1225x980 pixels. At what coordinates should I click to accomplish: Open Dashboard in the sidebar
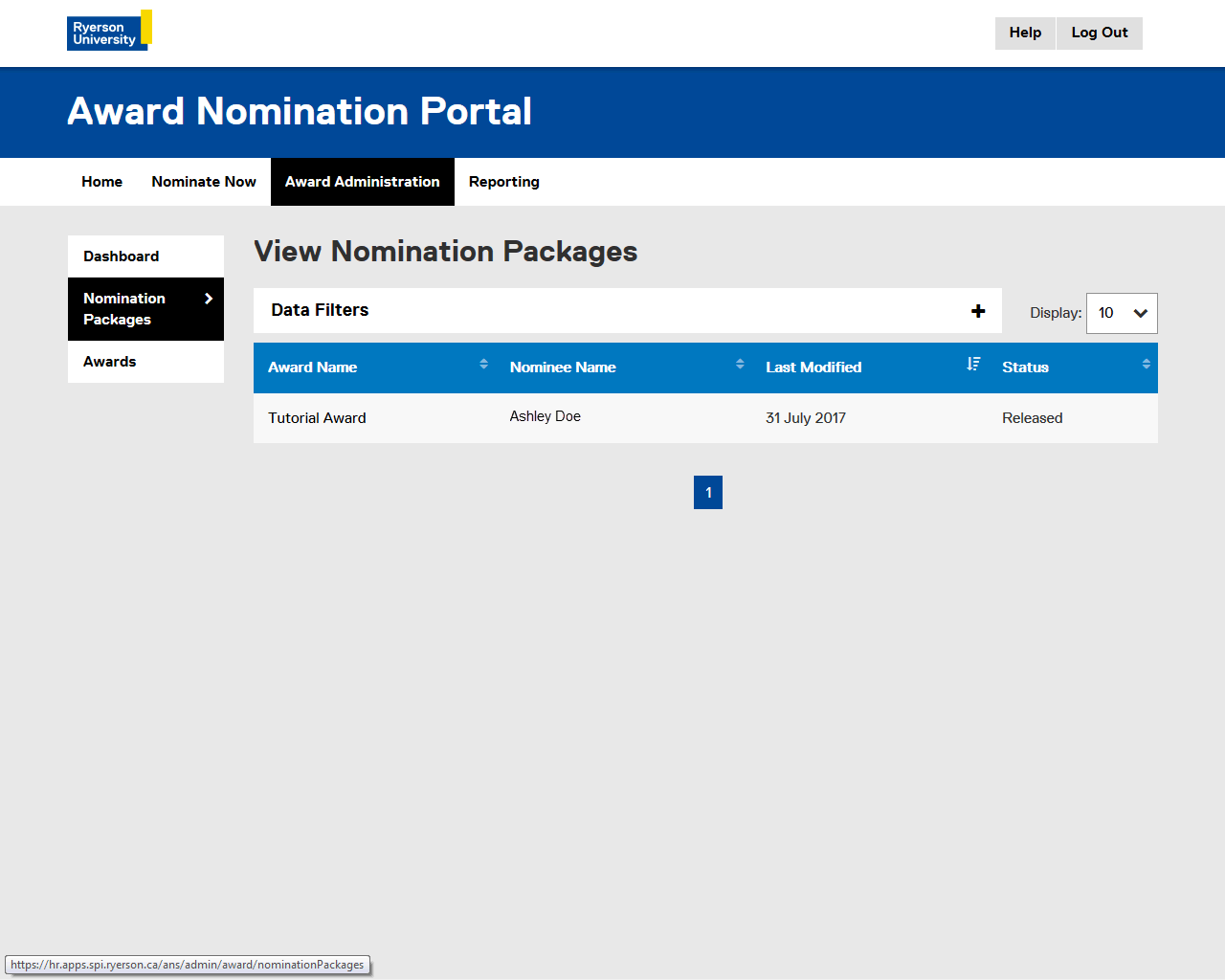coord(122,256)
